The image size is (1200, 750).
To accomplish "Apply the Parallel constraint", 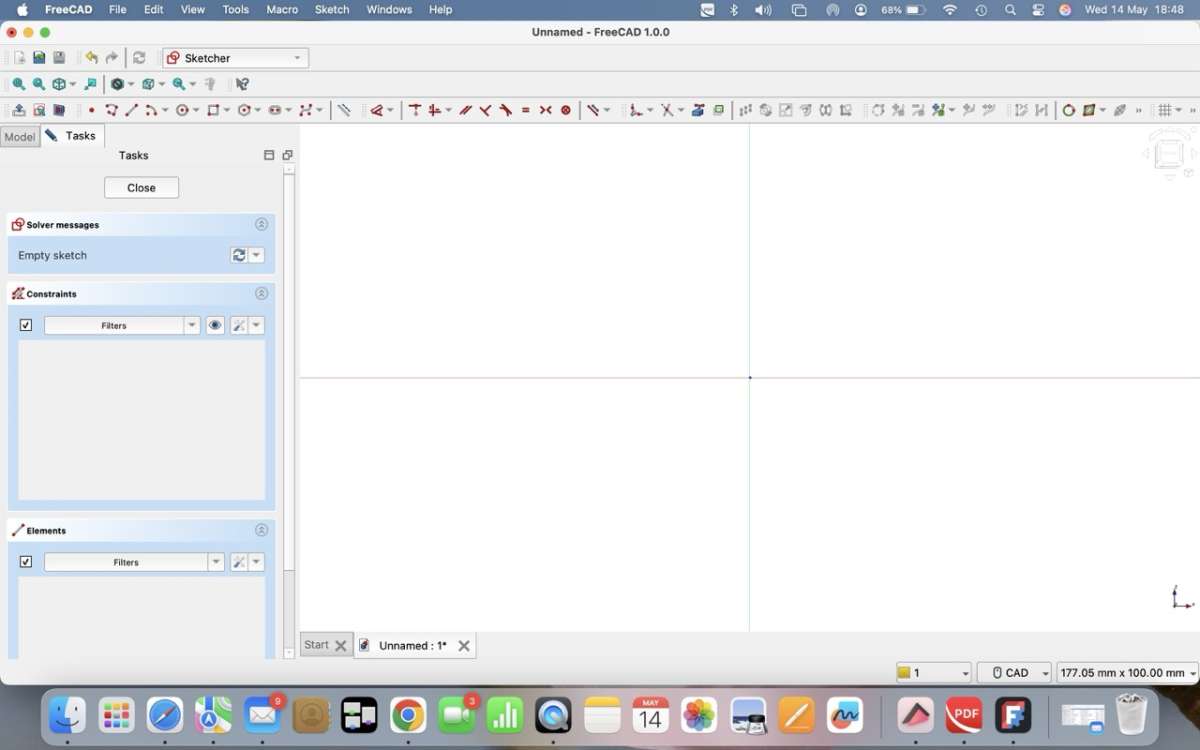I will (x=465, y=110).
